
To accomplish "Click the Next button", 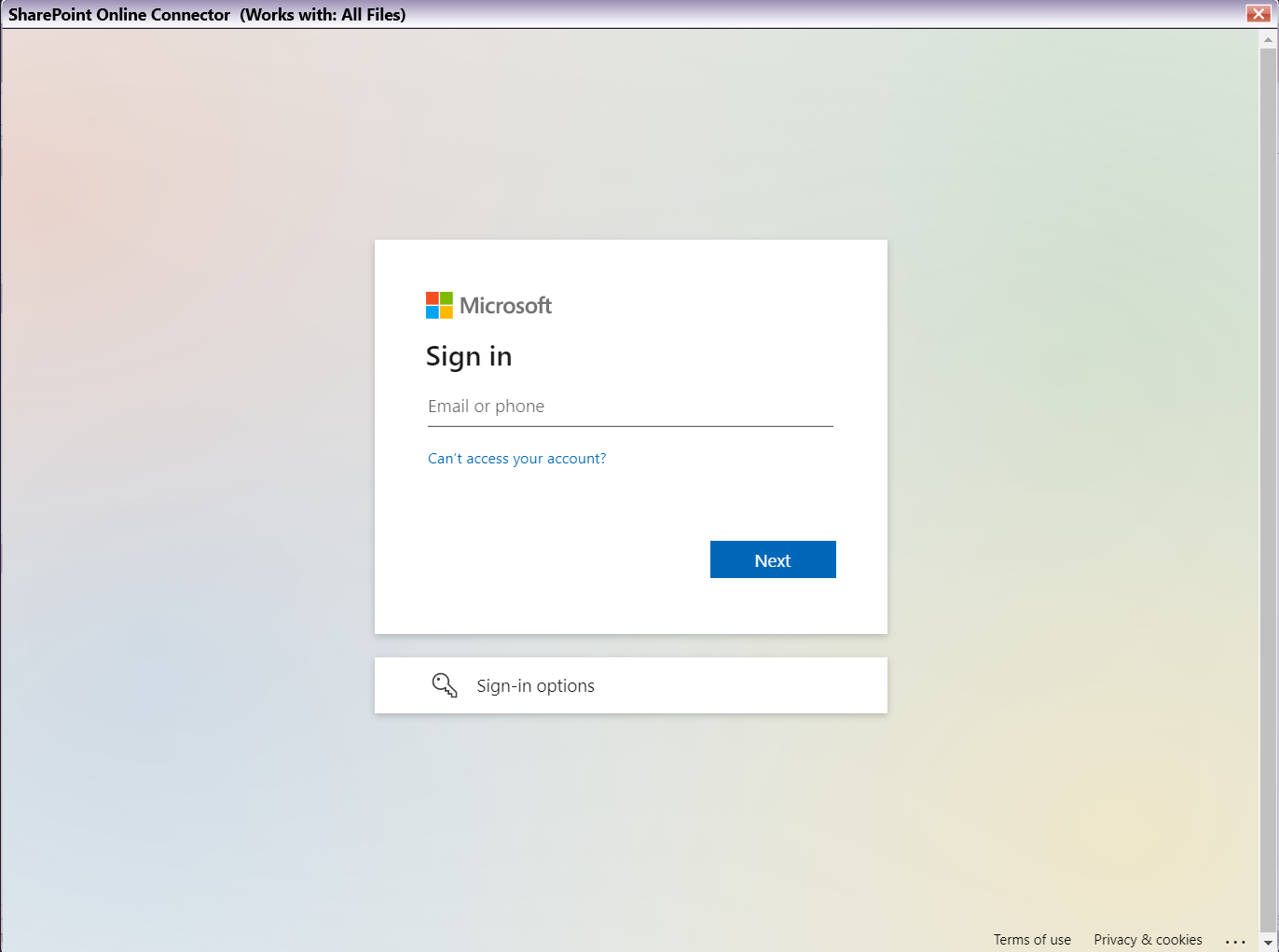I will pyautogui.click(x=773, y=559).
